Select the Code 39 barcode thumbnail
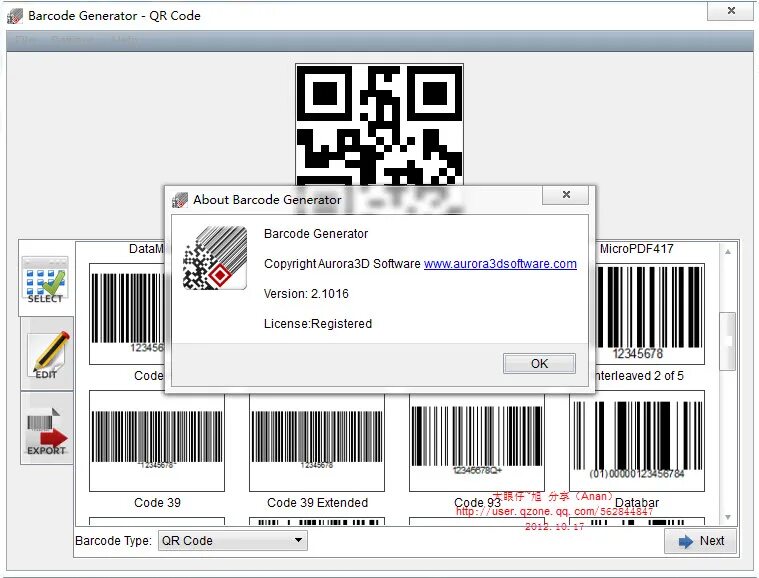 click(157, 441)
